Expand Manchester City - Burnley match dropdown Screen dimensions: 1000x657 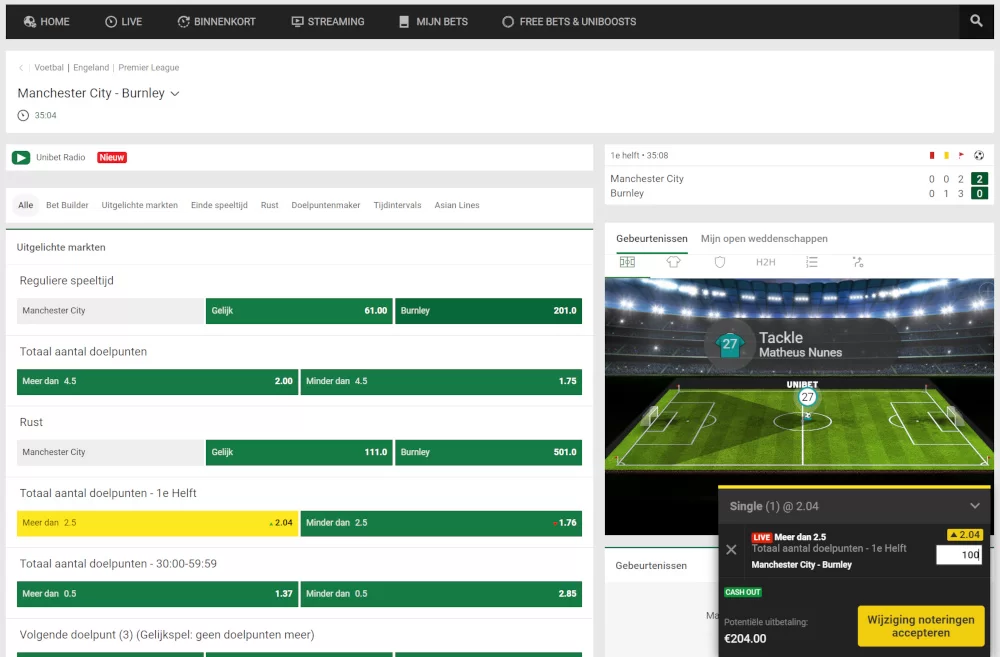[x=175, y=94]
